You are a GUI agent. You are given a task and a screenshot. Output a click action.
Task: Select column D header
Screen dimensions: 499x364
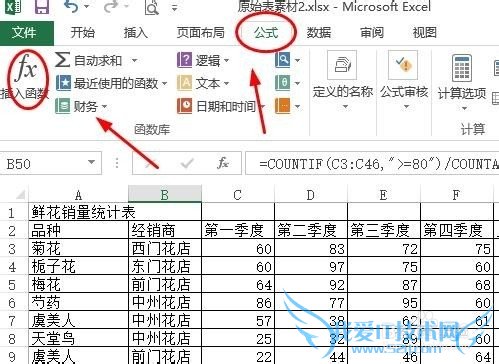point(311,195)
